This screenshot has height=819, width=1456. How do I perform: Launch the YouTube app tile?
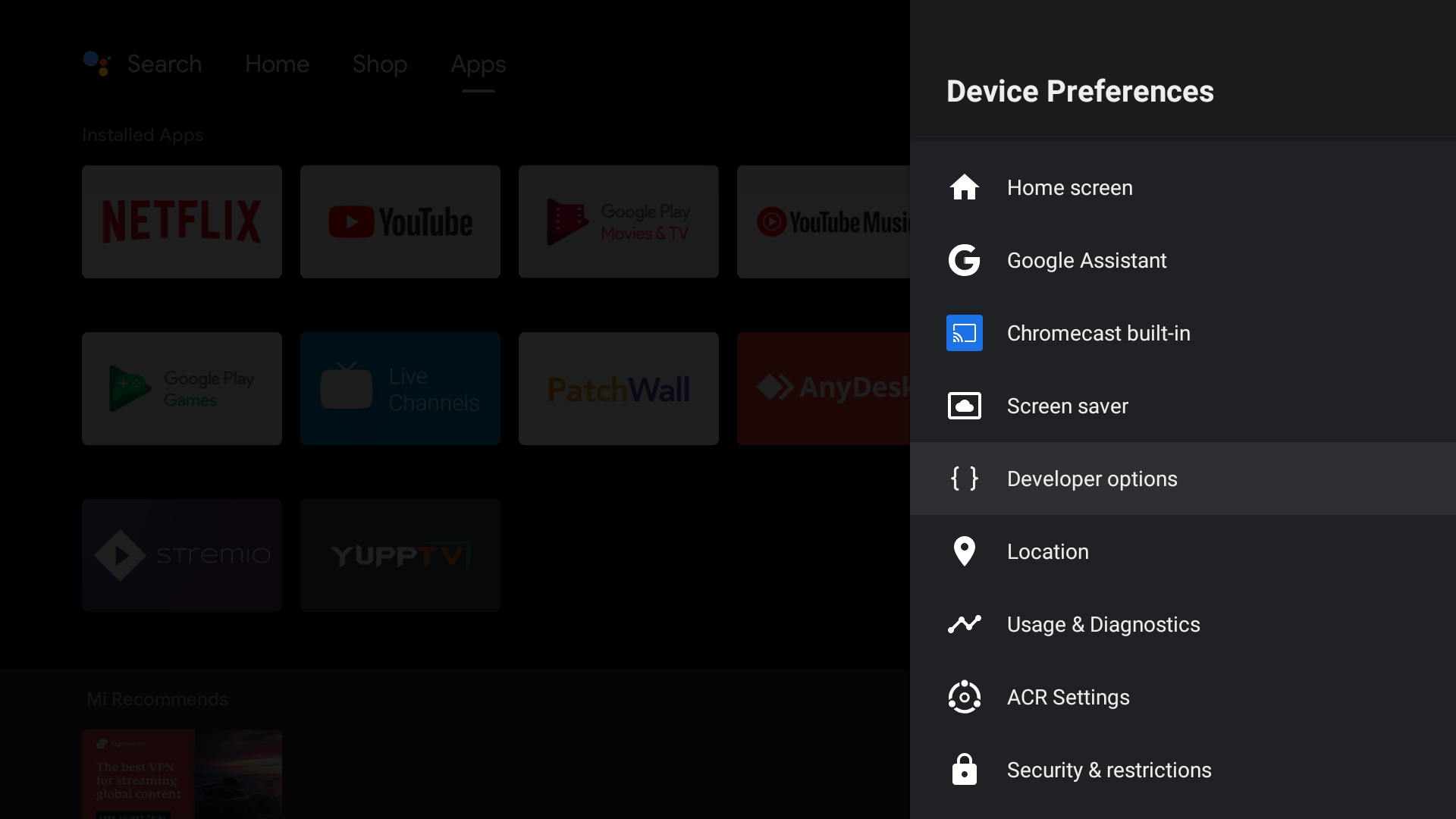click(x=400, y=221)
